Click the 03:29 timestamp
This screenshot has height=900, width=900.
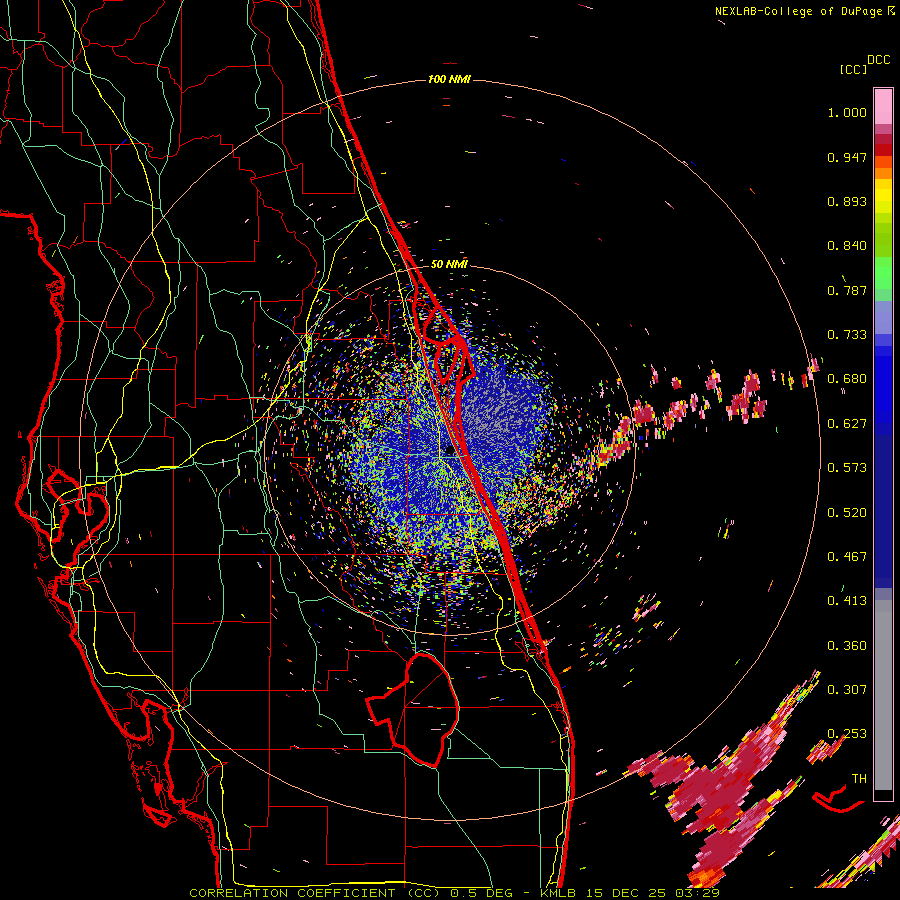696,893
